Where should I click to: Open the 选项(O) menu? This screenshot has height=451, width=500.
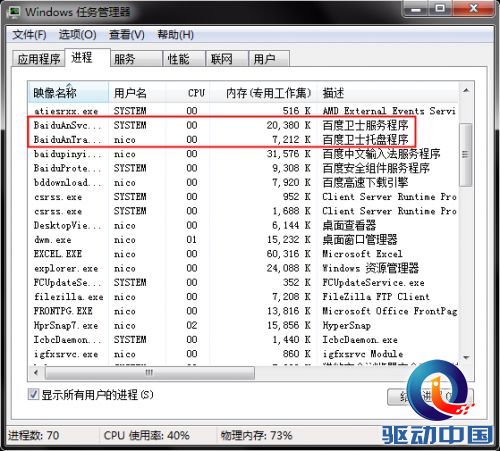pyautogui.click(x=78, y=35)
